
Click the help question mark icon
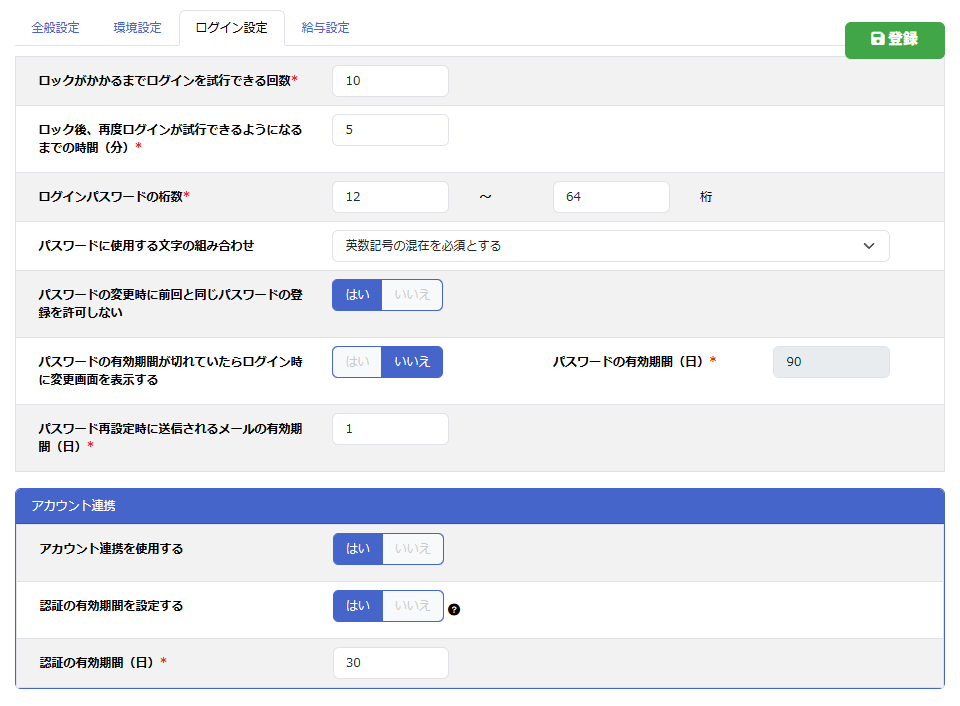pos(454,609)
